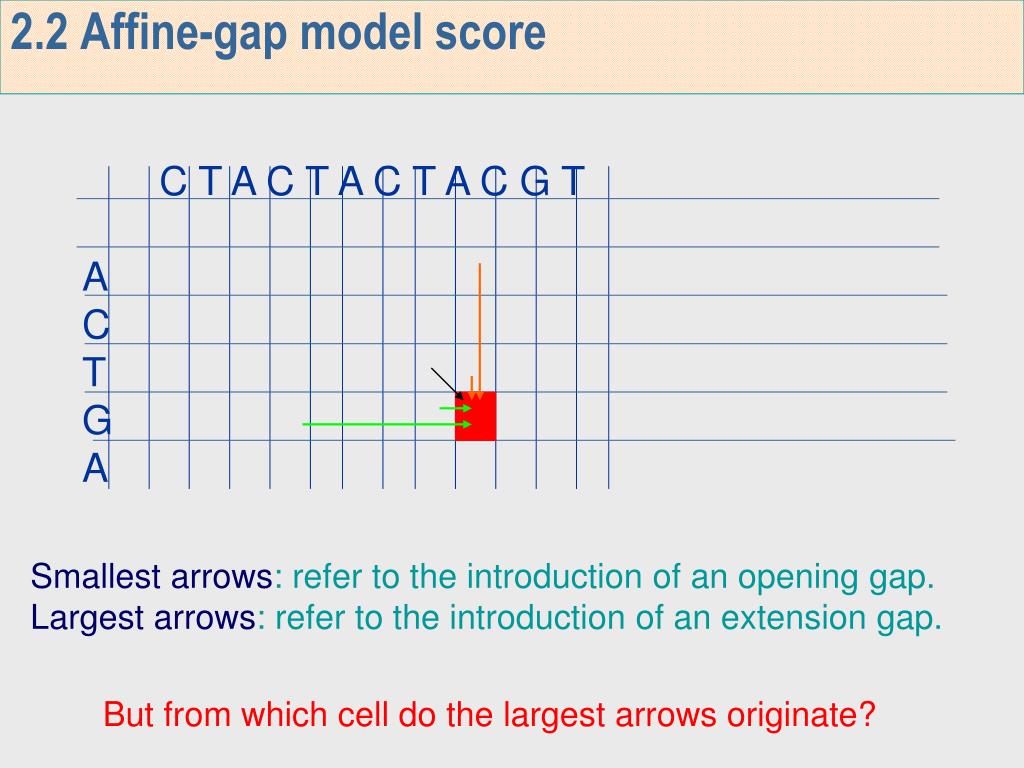Select the long green horizontal arrow
The height and width of the screenshot is (768, 1024).
click(x=387, y=424)
